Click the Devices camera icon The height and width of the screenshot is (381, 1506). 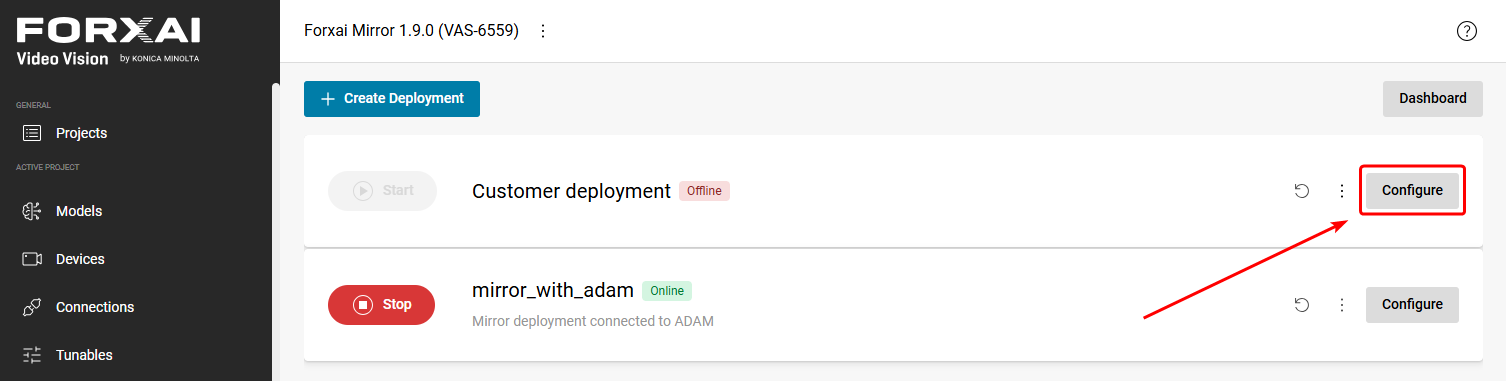(x=32, y=259)
